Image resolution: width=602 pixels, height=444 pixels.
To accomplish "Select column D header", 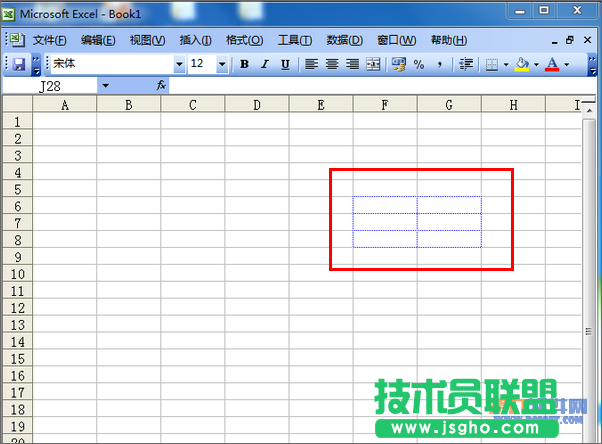I will click(x=257, y=105).
